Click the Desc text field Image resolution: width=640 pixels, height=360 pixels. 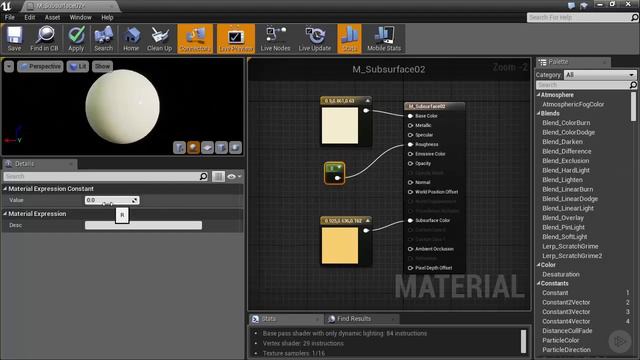[x=143, y=225]
